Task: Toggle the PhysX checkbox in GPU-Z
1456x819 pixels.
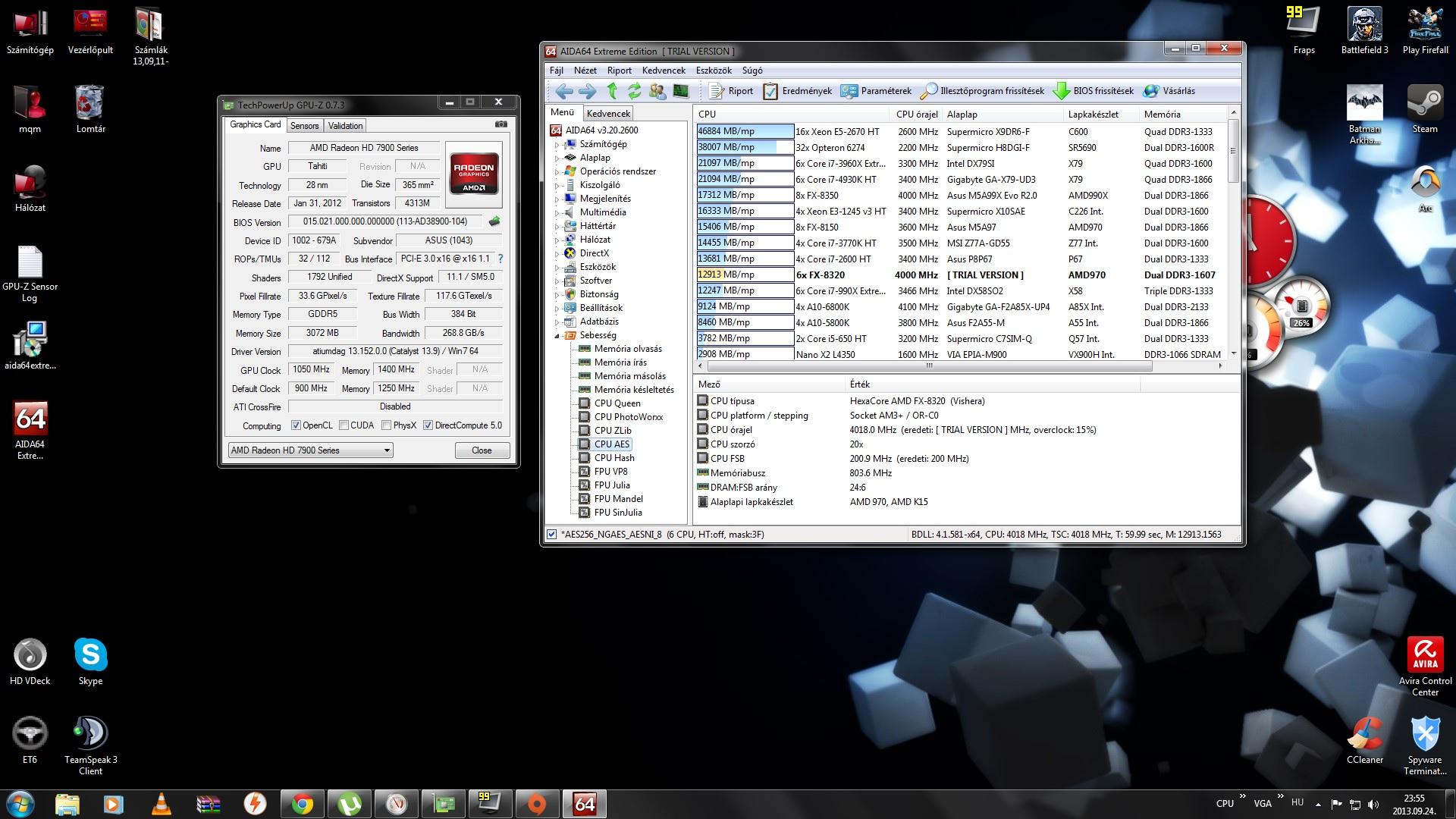Action: point(386,425)
